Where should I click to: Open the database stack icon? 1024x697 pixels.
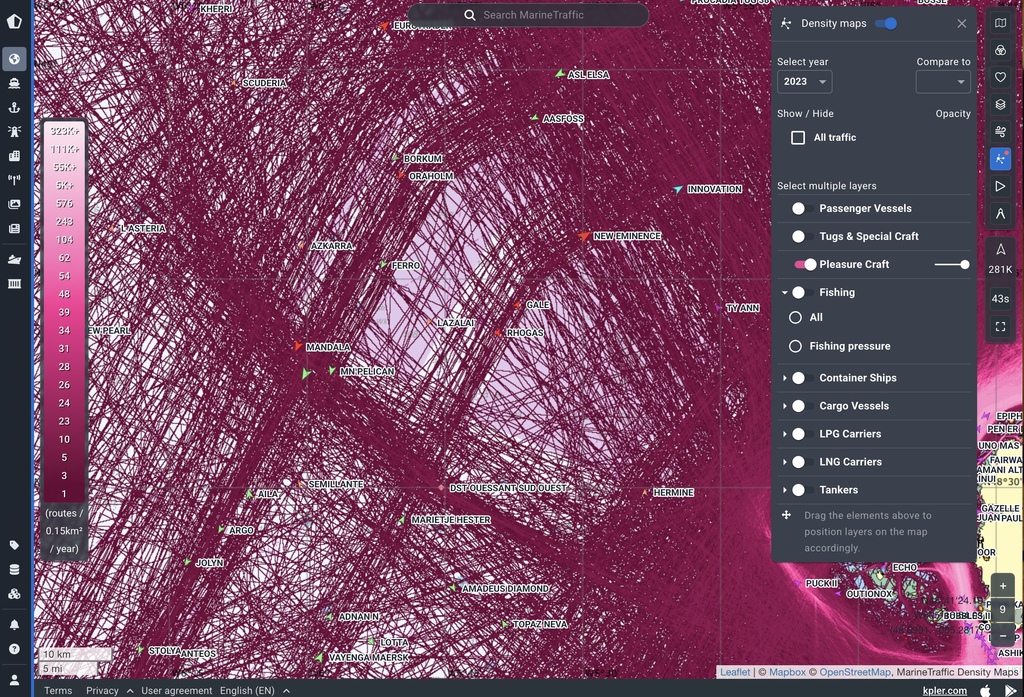(x=14, y=570)
